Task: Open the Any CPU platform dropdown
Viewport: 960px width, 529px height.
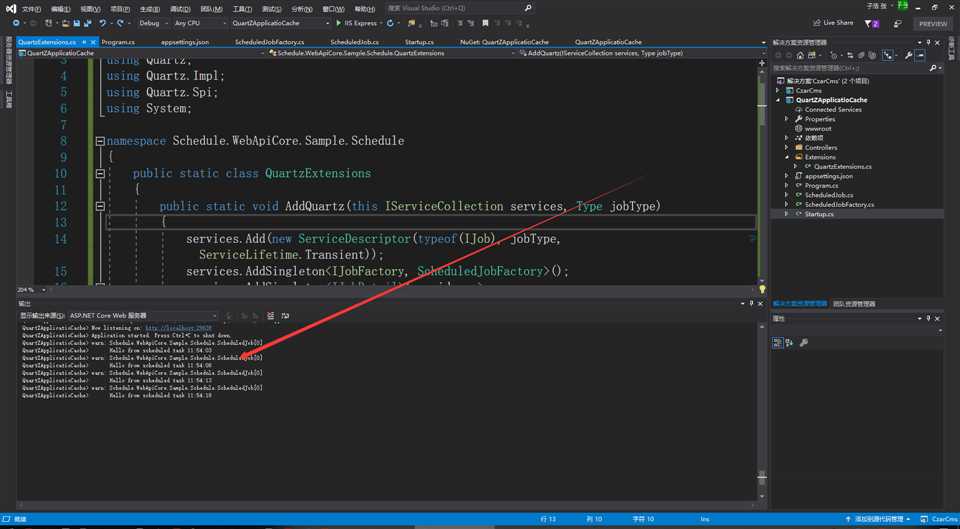Action: tap(199, 23)
